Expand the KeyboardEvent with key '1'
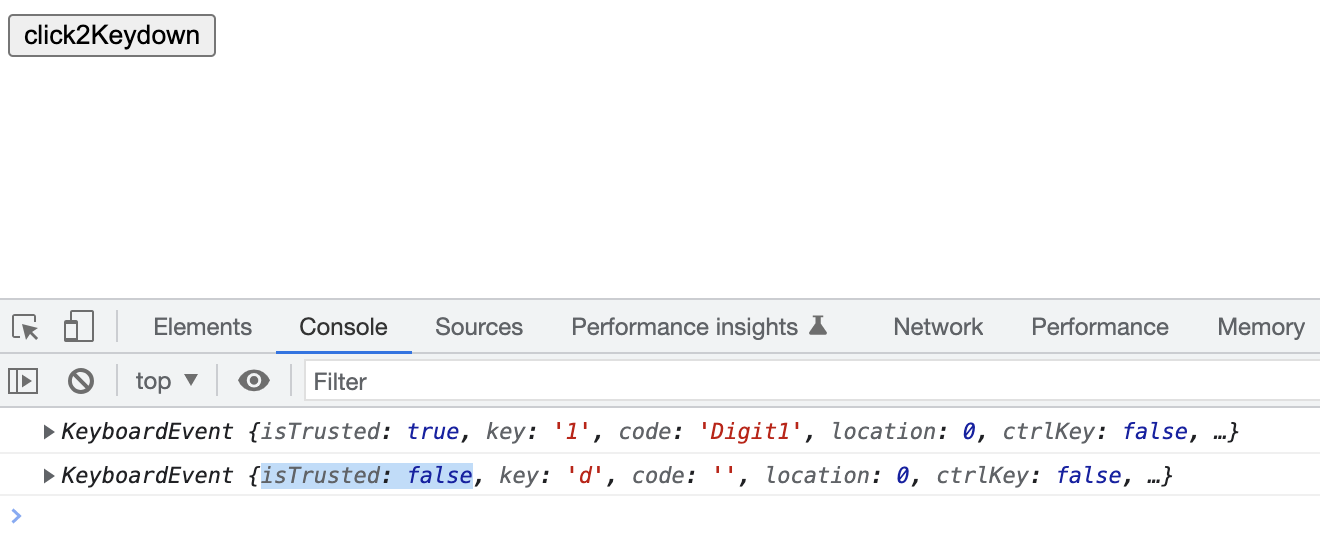 (48, 432)
